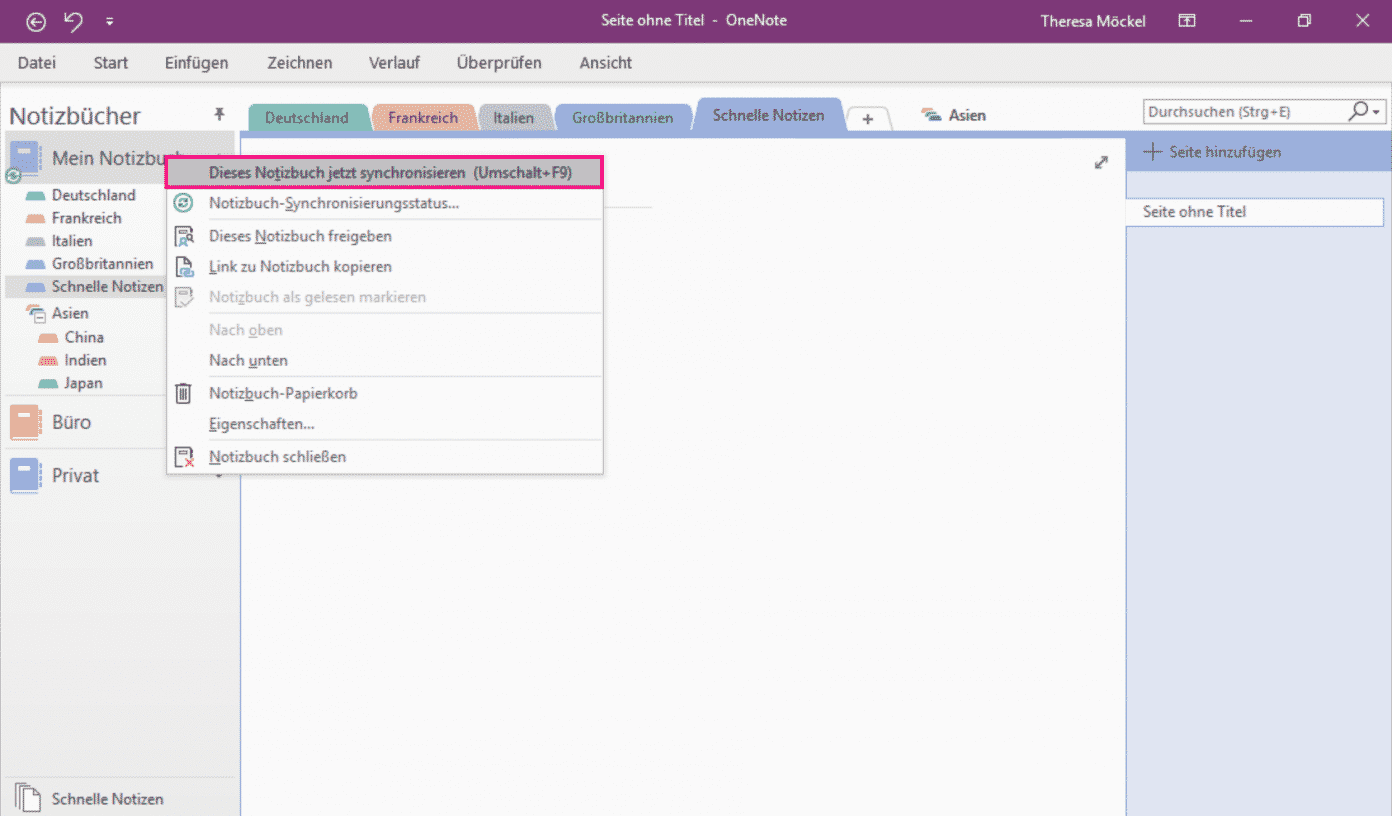Click the Undo icon in the quick access toolbar
This screenshot has width=1392, height=816.
coord(71,20)
